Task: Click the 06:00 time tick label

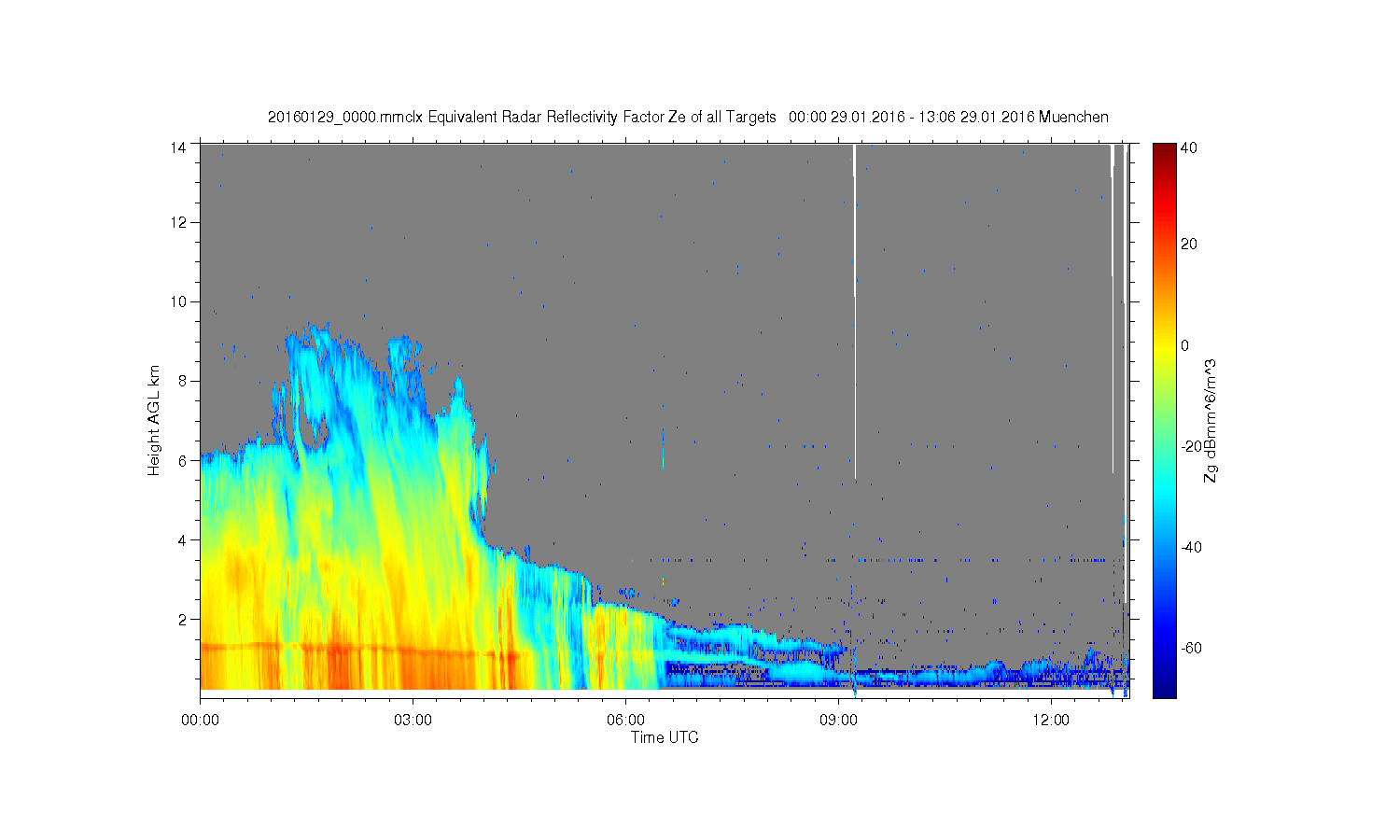Action: (625, 720)
